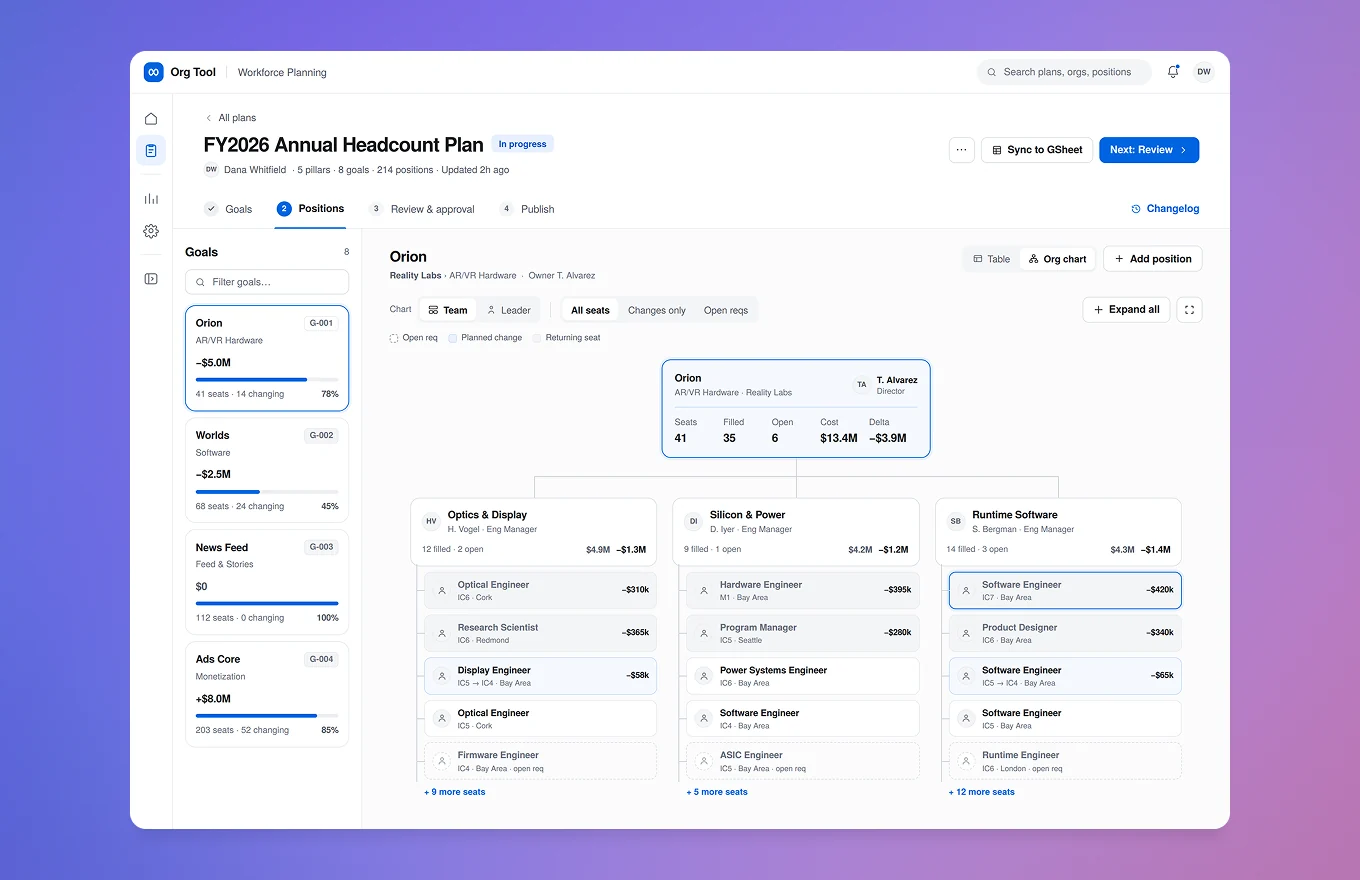
Task: Click the Org Tool infinity logo
Action: pos(153,72)
